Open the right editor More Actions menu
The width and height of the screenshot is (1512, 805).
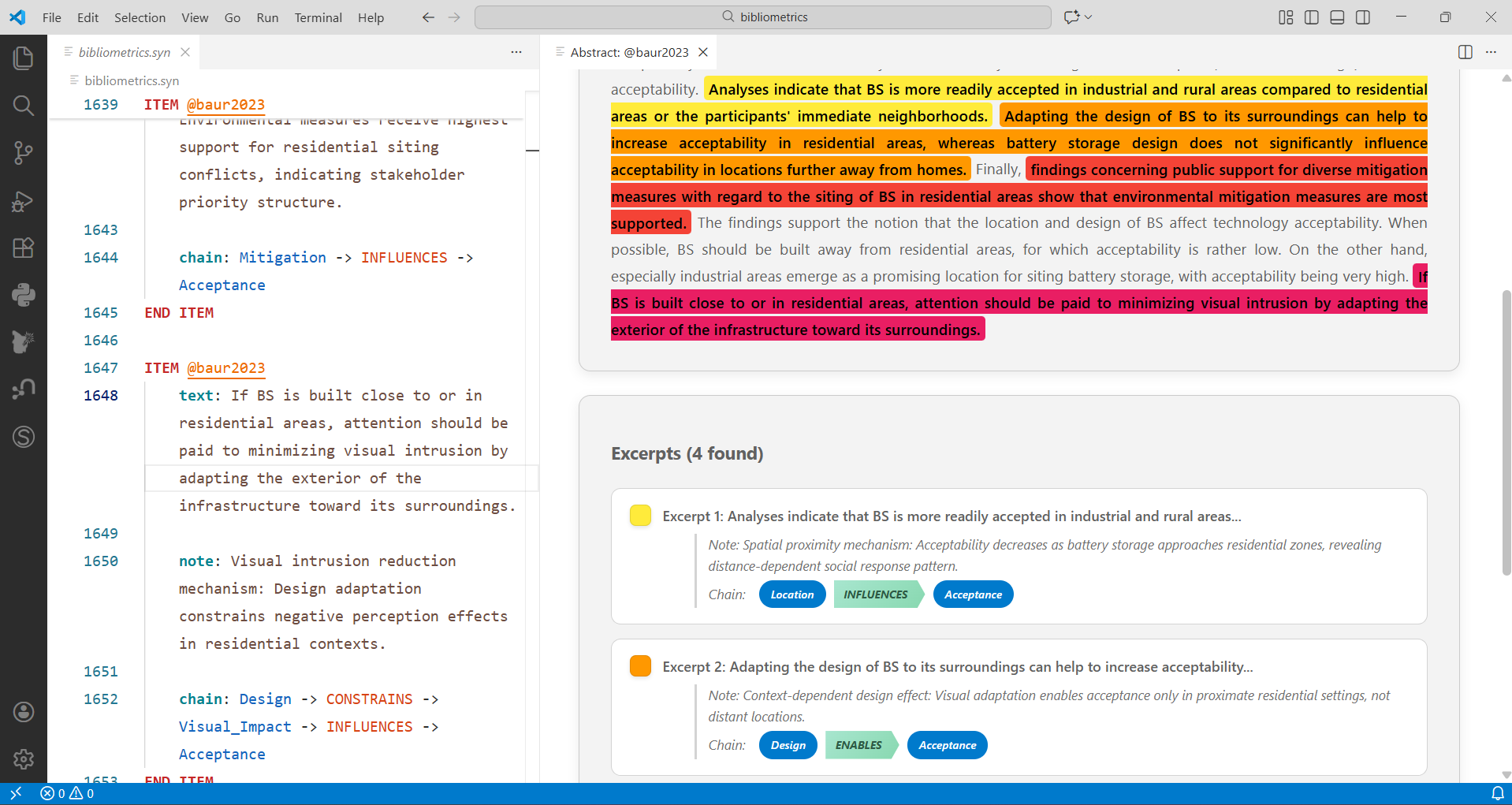click(1491, 52)
